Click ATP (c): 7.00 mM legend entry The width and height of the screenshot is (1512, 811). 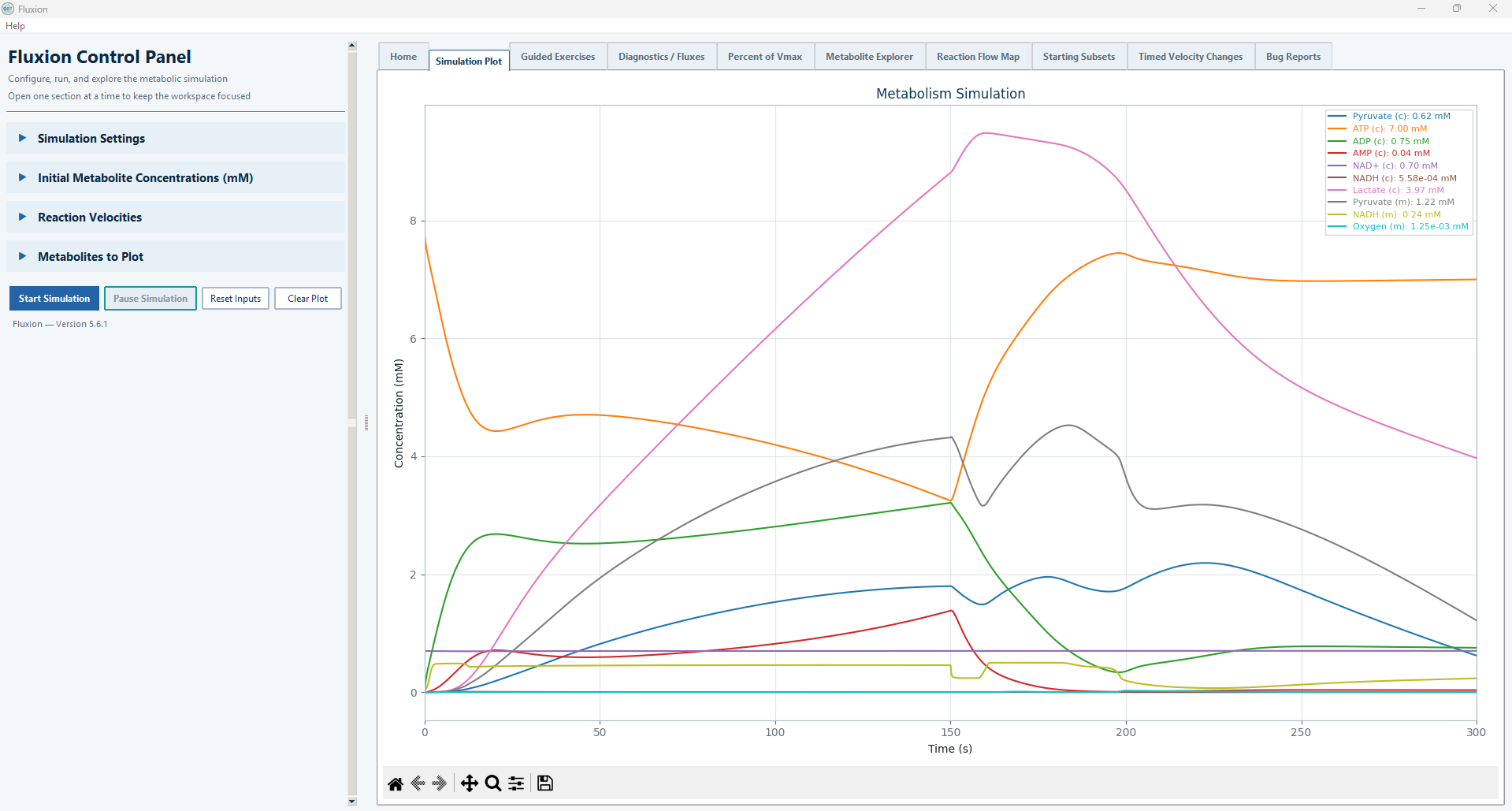[x=1389, y=128]
